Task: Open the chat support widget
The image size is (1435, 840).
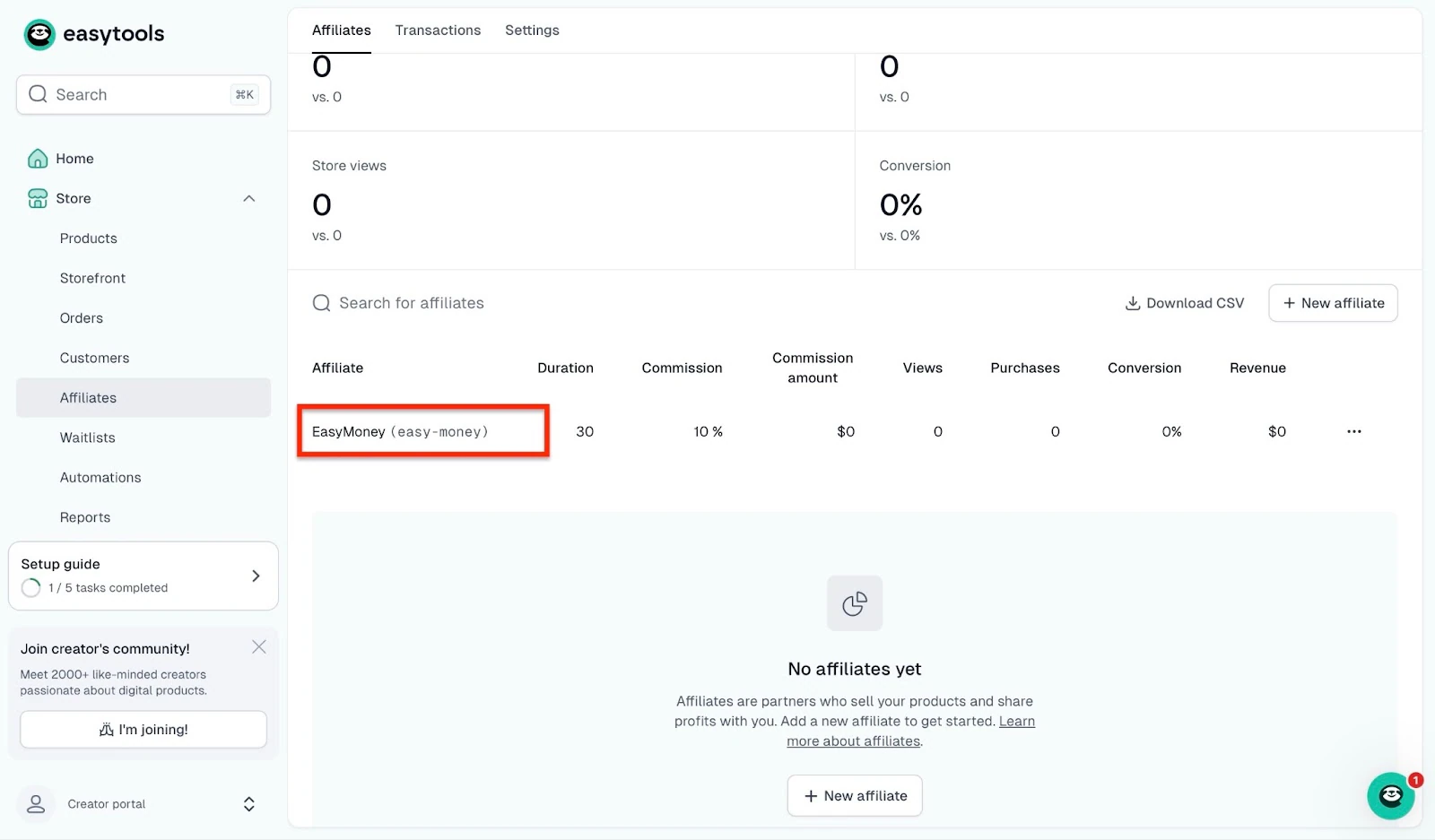Action: [x=1391, y=796]
